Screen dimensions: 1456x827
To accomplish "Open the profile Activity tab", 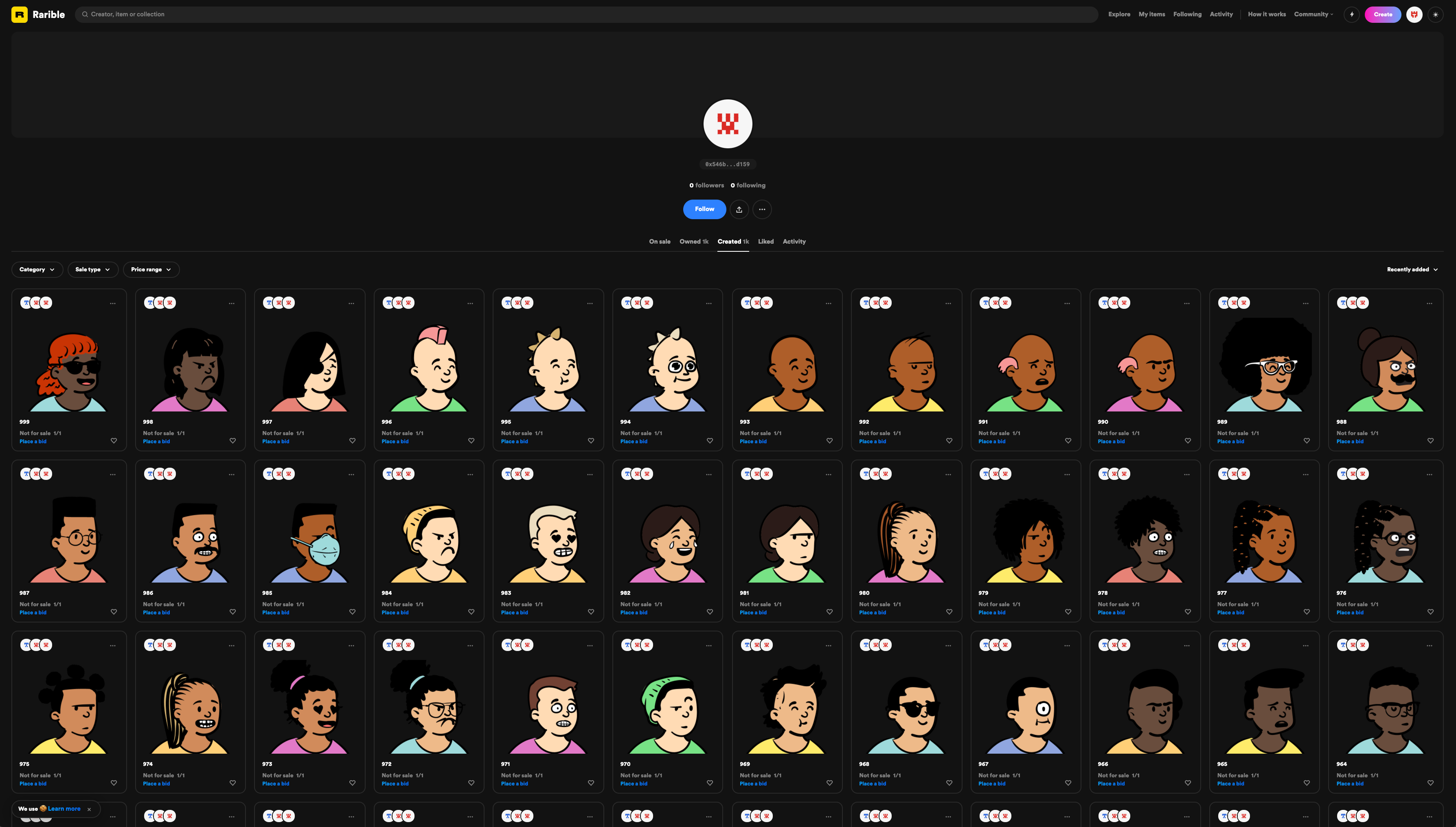I will tap(794, 242).
